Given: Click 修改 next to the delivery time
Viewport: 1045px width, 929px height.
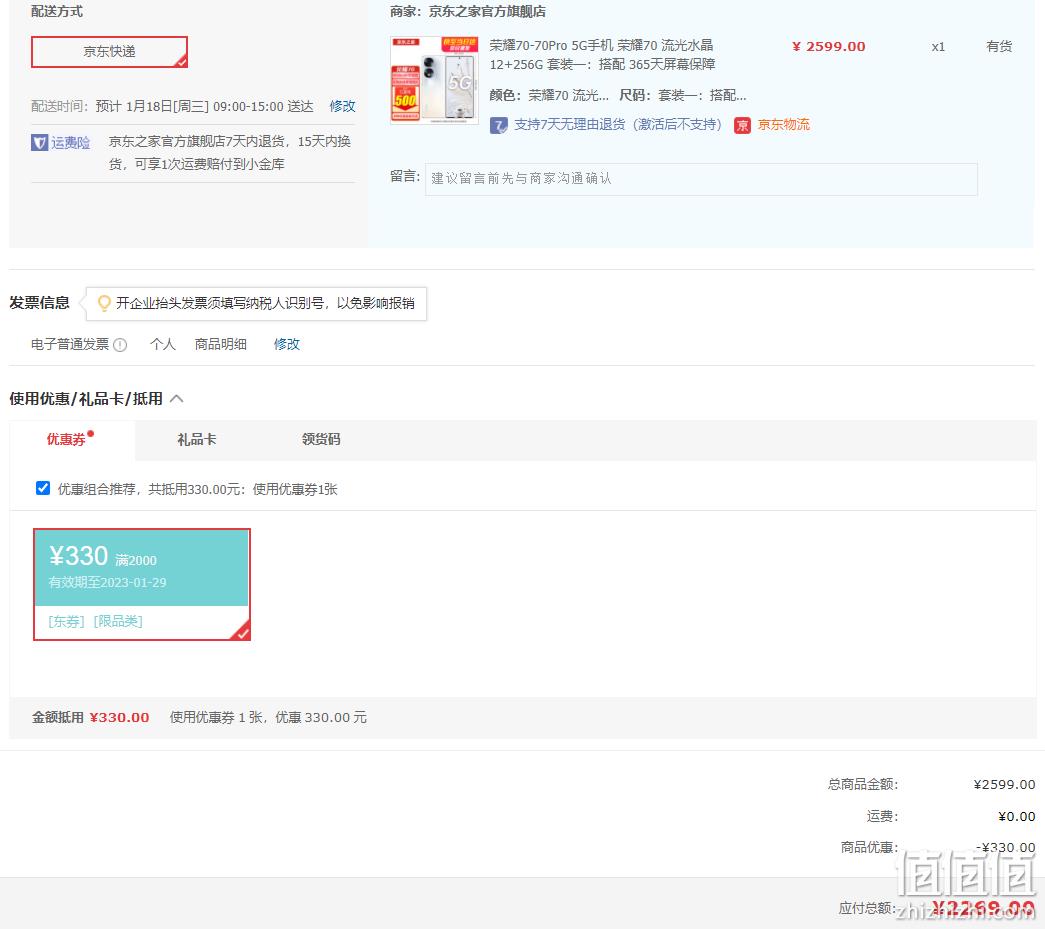Looking at the screenshot, I should click(343, 106).
